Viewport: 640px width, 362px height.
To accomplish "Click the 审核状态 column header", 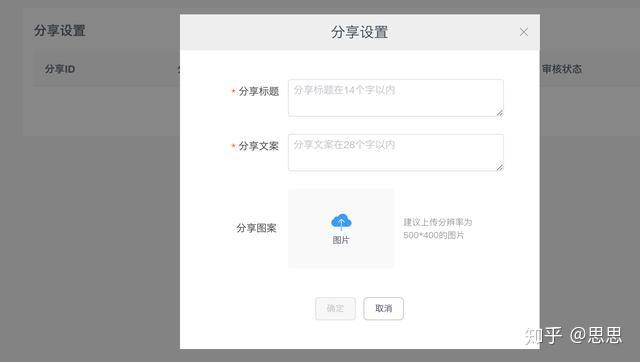I will coord(562,69).
